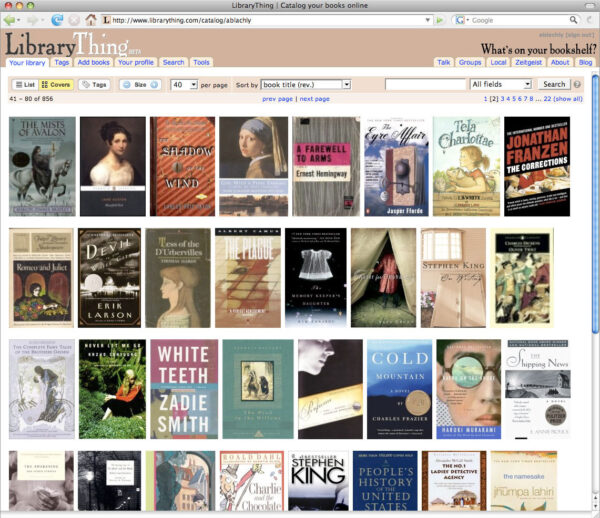Decrease cover size with the minus icon

point(127,85)
